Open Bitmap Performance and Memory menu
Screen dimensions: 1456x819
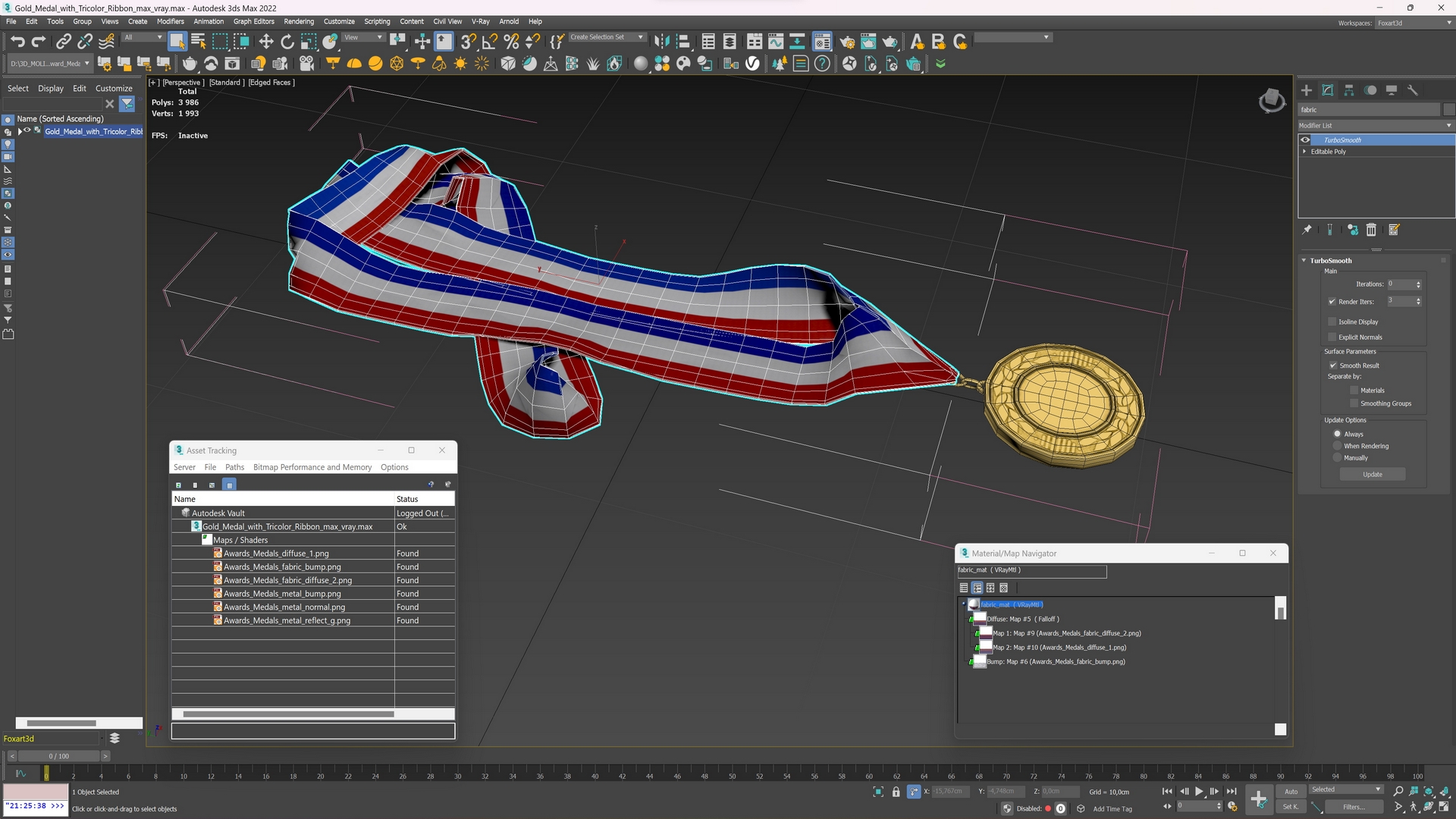312,467
